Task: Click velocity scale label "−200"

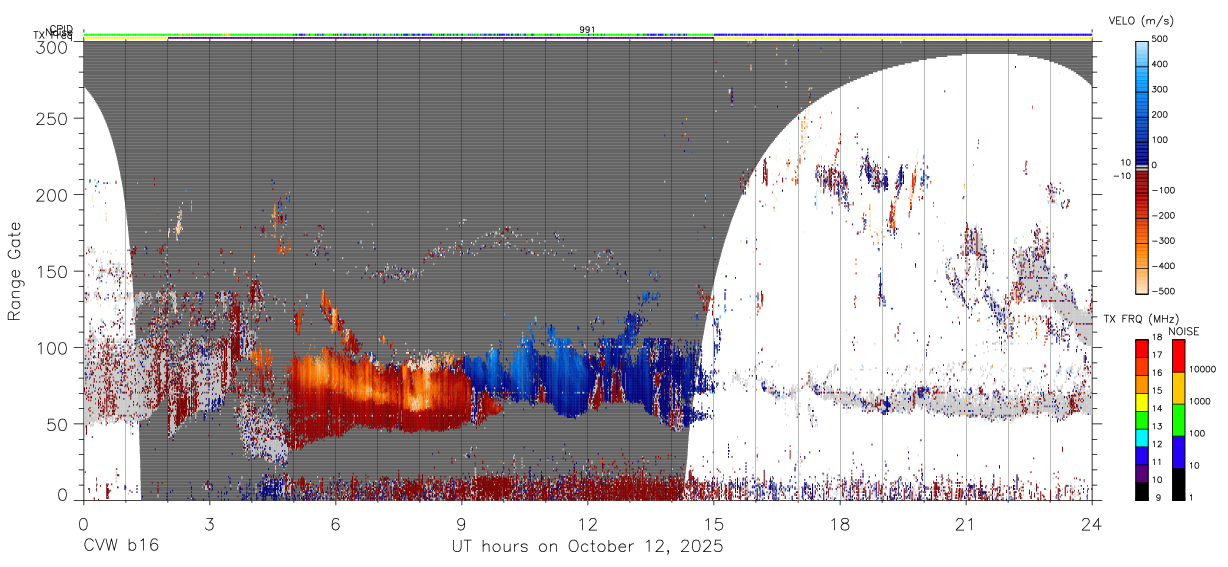Action: [1164, 215]
